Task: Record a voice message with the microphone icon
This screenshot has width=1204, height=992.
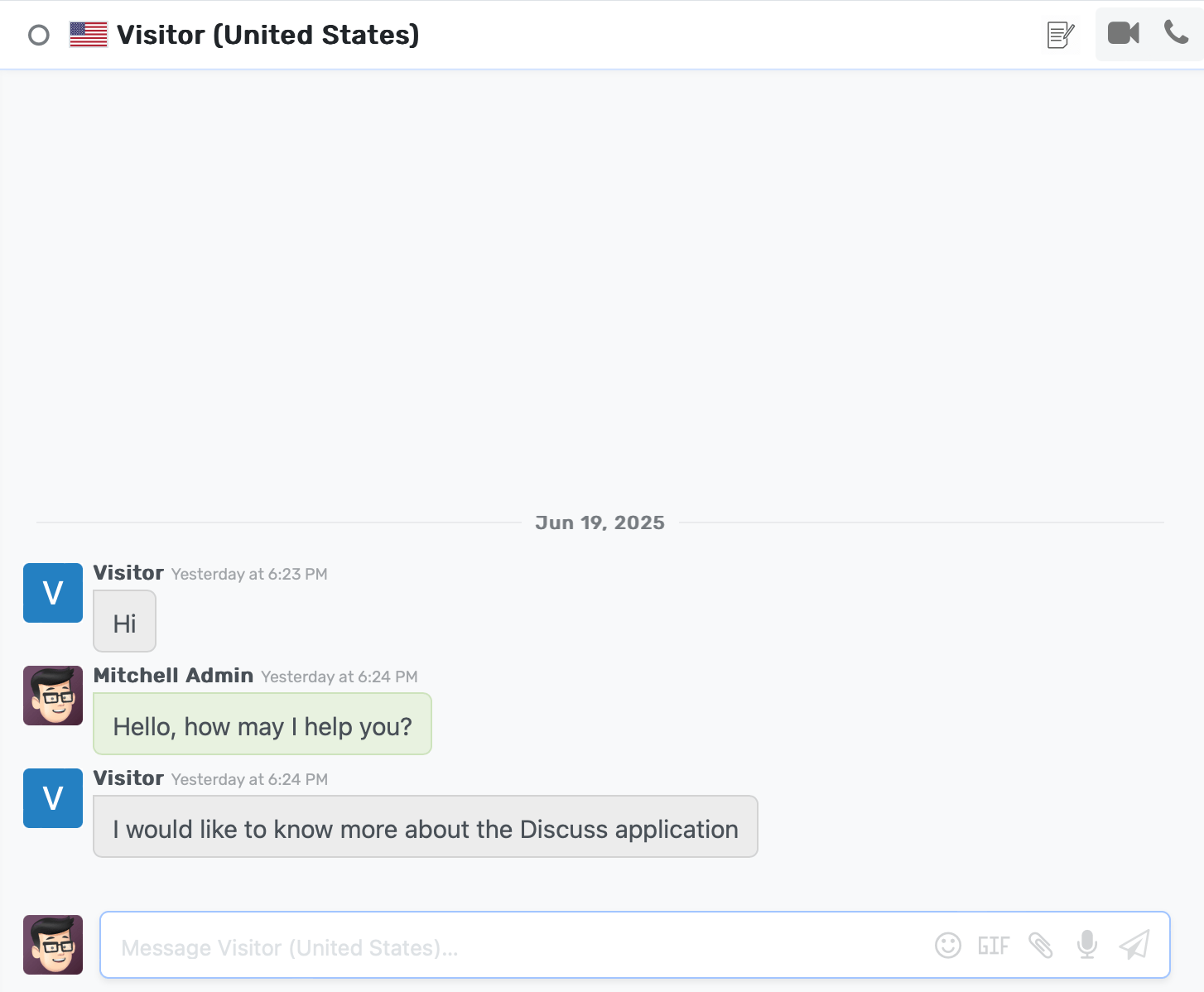Action: 1086,945
